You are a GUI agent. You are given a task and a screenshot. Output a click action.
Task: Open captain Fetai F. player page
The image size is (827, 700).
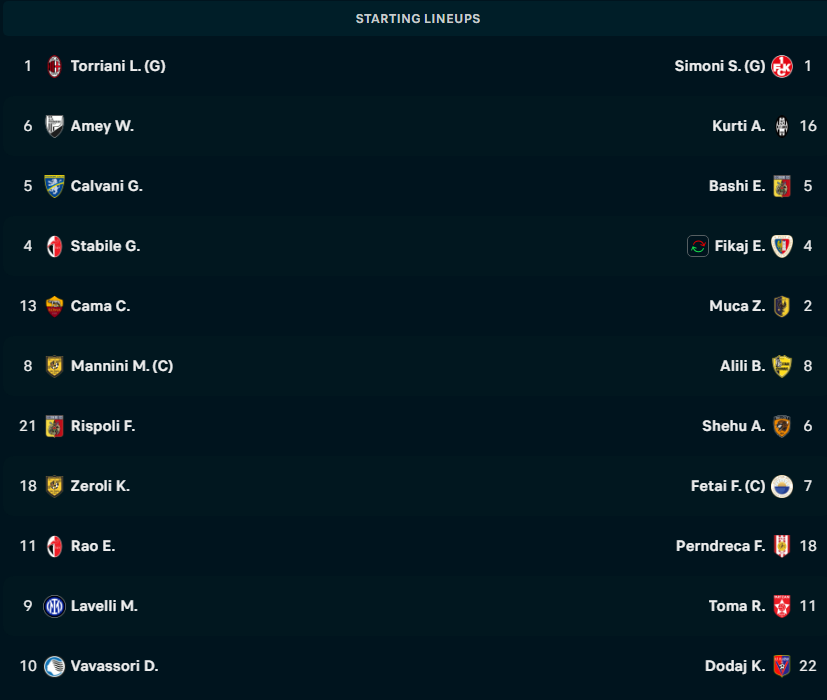728,486
